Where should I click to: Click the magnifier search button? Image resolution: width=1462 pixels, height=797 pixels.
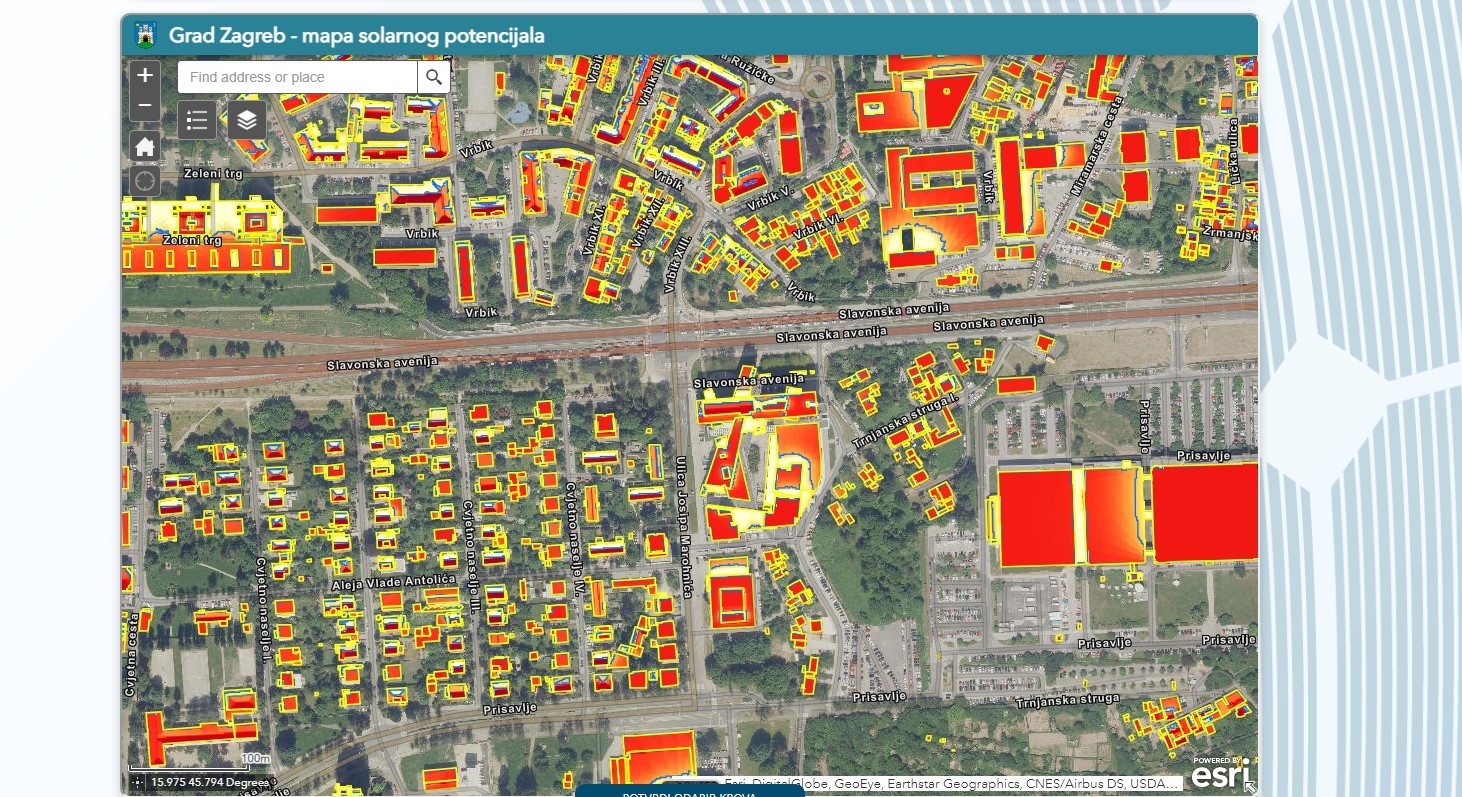[x=433, y=77]
